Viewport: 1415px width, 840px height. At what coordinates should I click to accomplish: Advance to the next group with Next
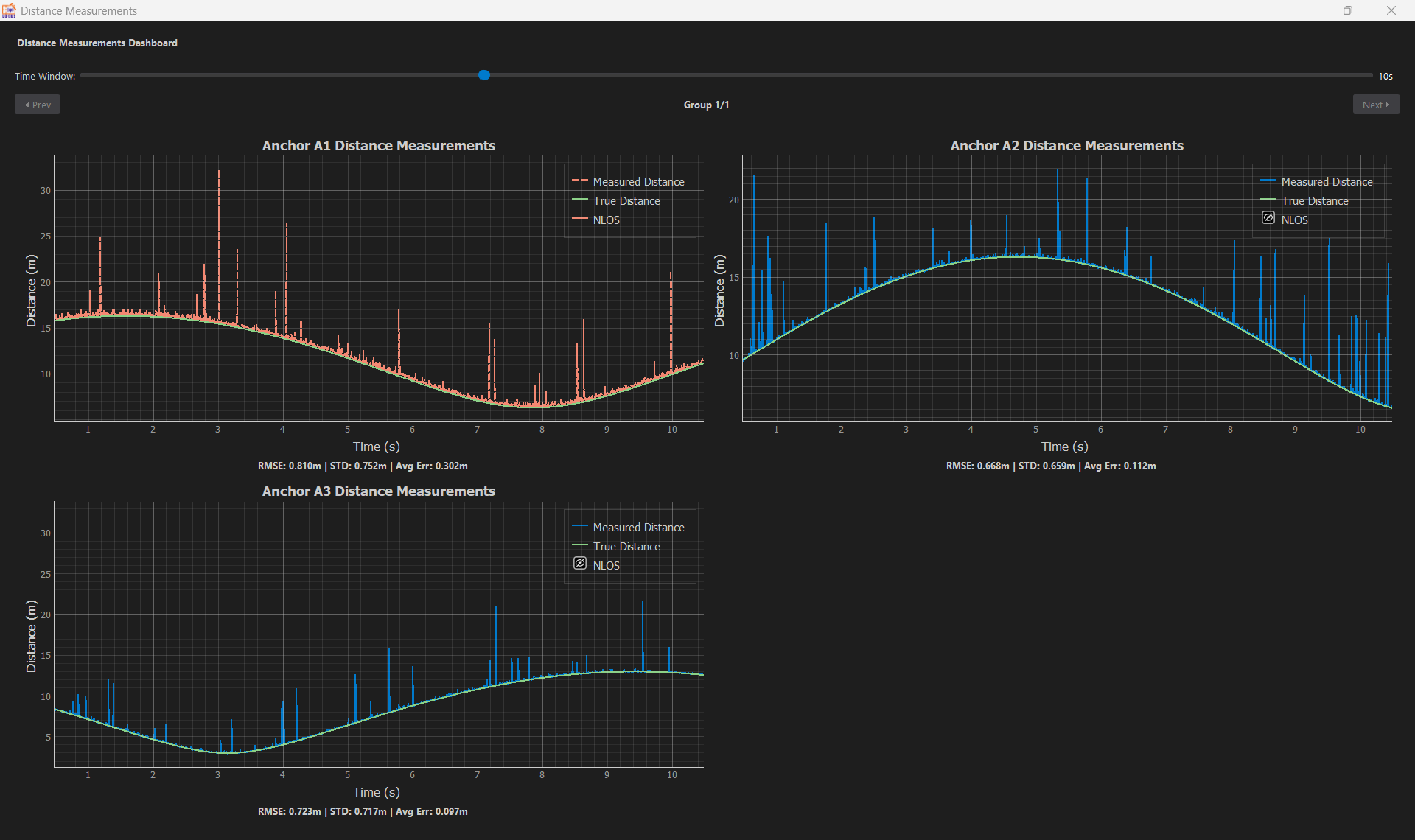1375,105
